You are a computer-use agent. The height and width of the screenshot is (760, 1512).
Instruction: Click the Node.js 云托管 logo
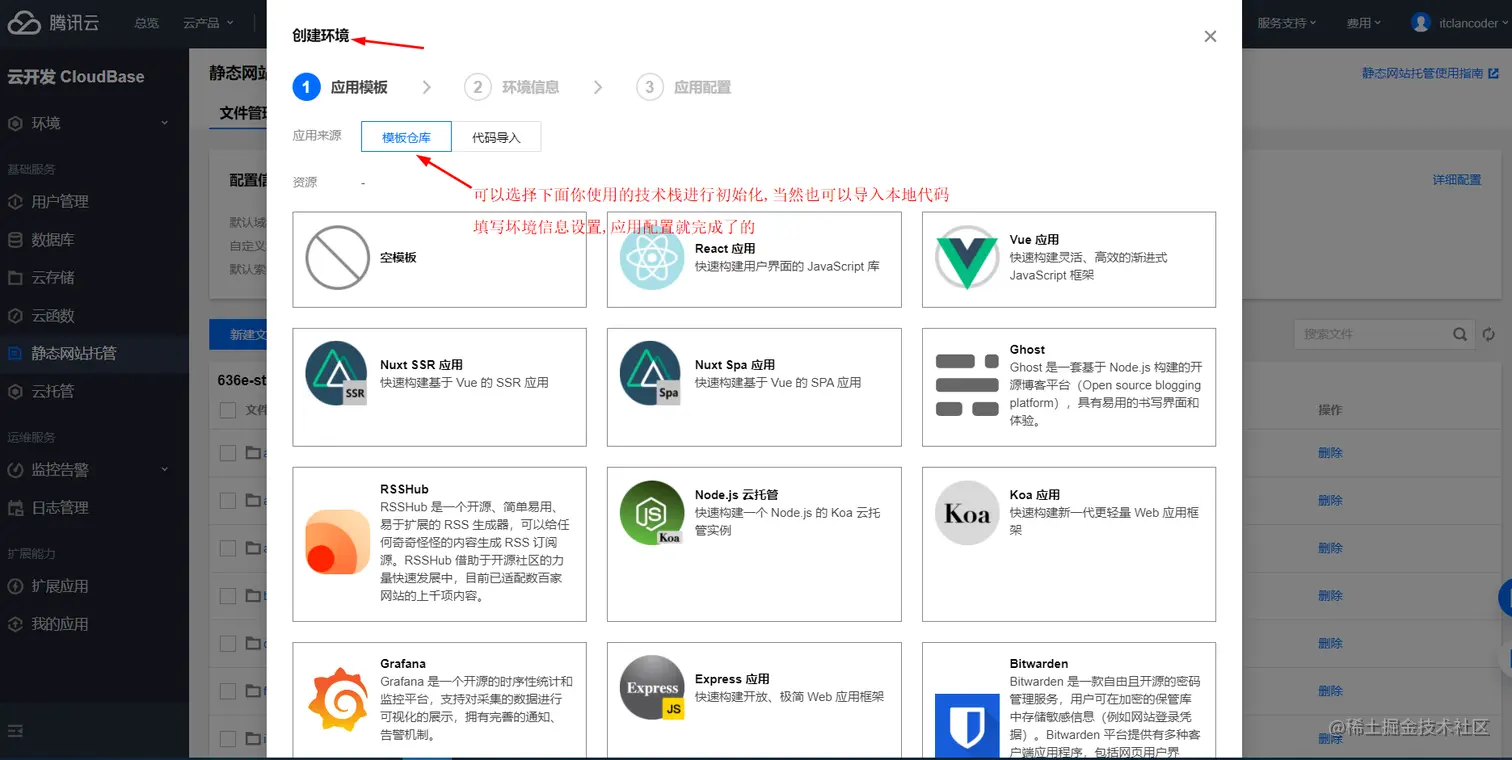[x=652, y=513]
